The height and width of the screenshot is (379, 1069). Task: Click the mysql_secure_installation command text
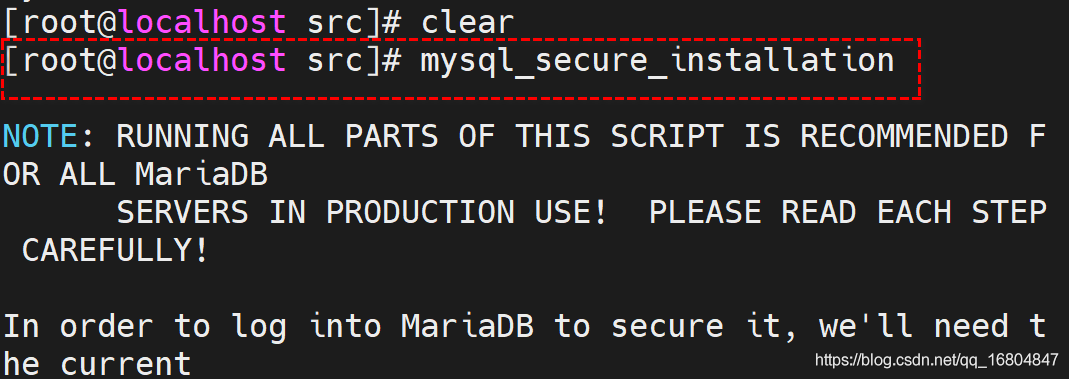click(657, 61)
